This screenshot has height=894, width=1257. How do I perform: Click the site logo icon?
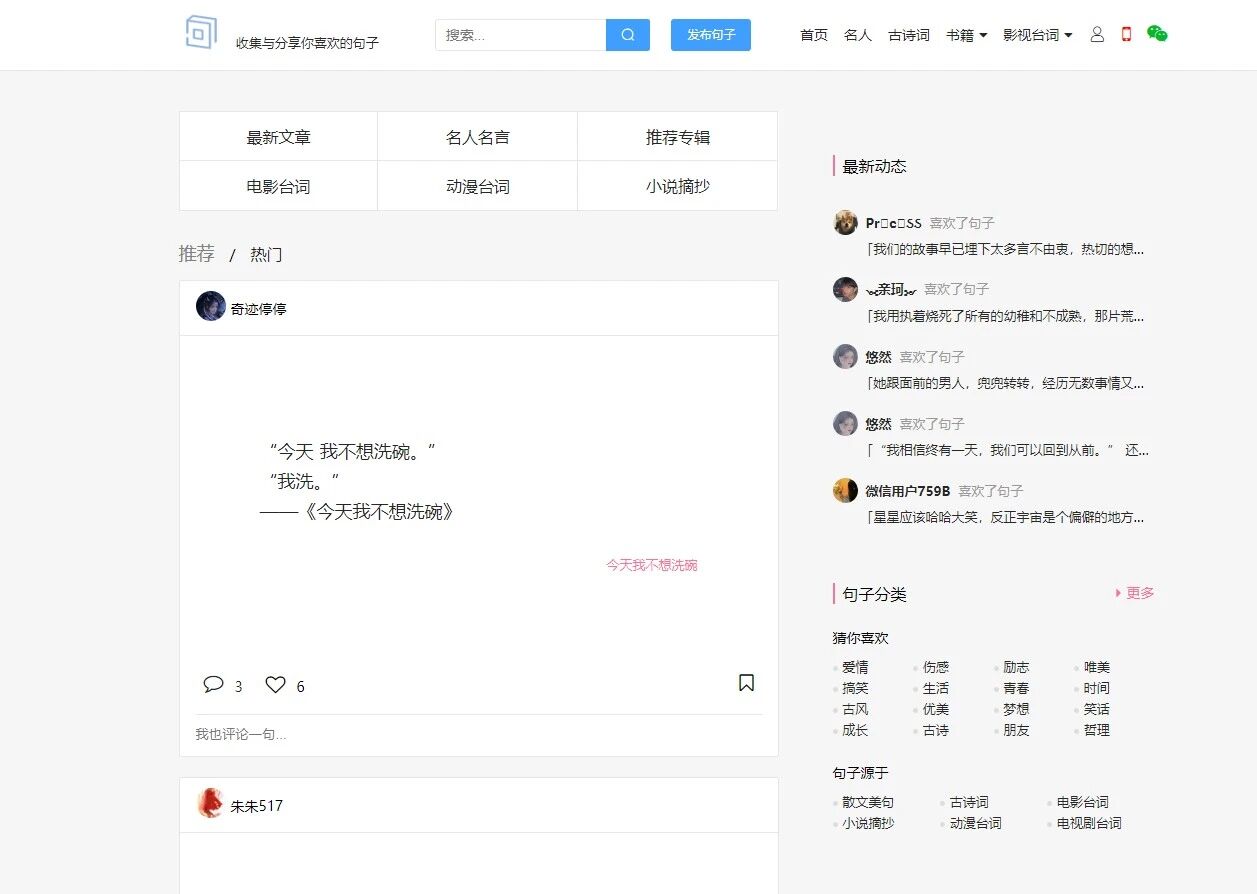[200, 31]
